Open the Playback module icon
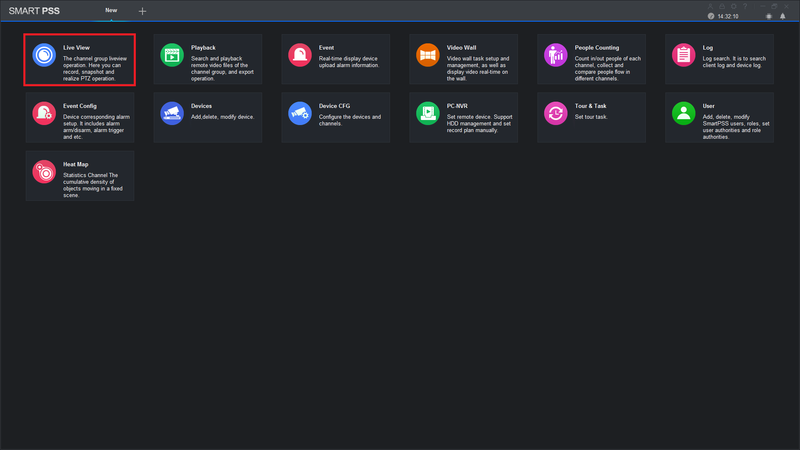800x450 pixels. 172,55
